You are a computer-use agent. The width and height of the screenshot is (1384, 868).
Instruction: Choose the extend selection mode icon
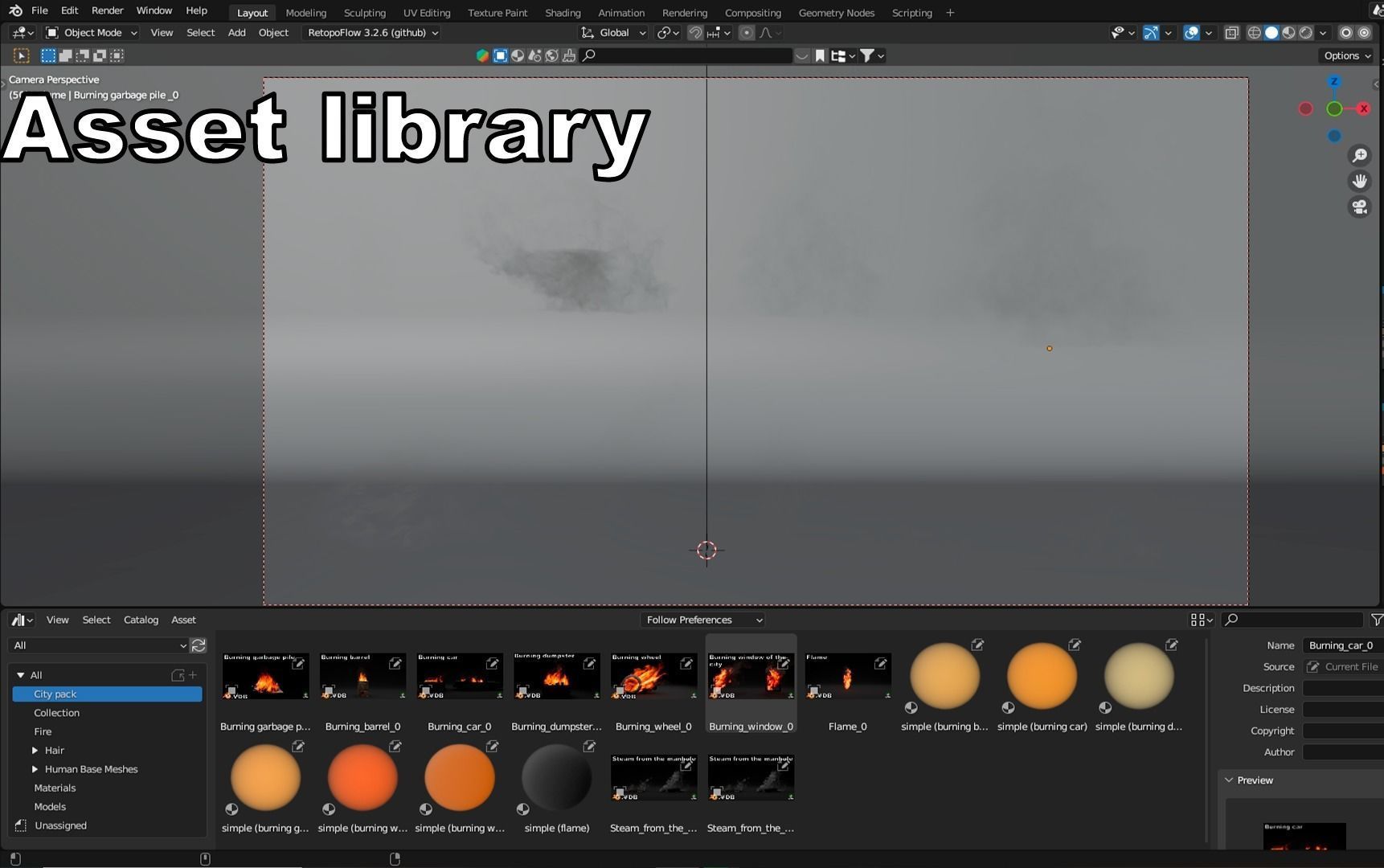coord(65,55)
